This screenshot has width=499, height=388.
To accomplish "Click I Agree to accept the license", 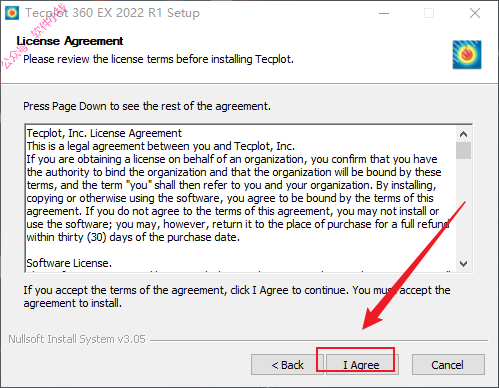I will point(362,365).
